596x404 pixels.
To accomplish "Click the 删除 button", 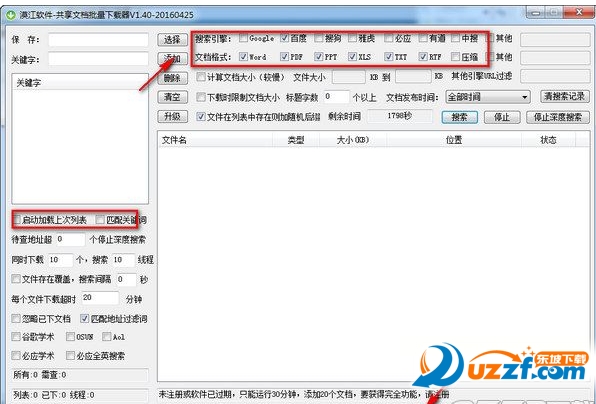I will [172, 78].
